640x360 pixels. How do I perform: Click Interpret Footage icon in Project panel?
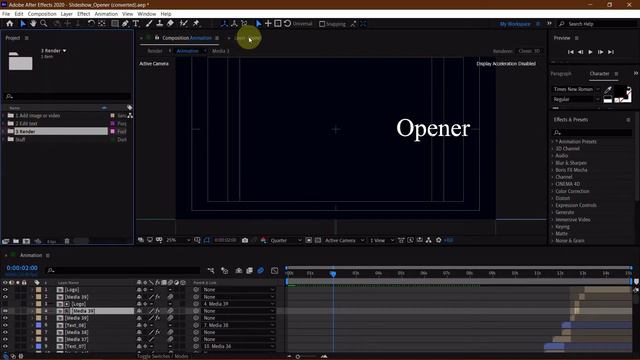point(6,241)
